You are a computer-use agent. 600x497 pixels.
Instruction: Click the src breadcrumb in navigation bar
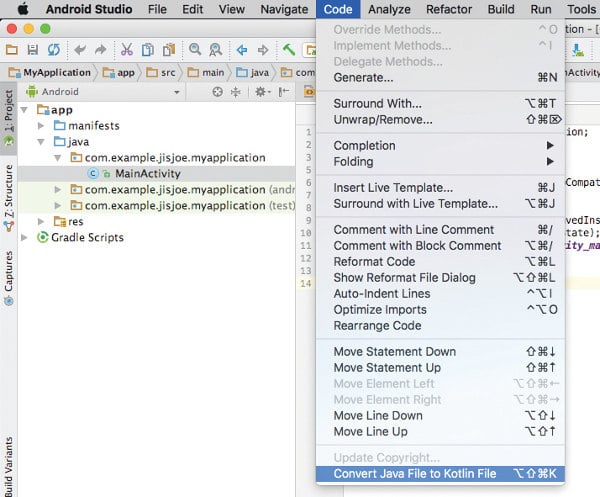coord(166,72)
